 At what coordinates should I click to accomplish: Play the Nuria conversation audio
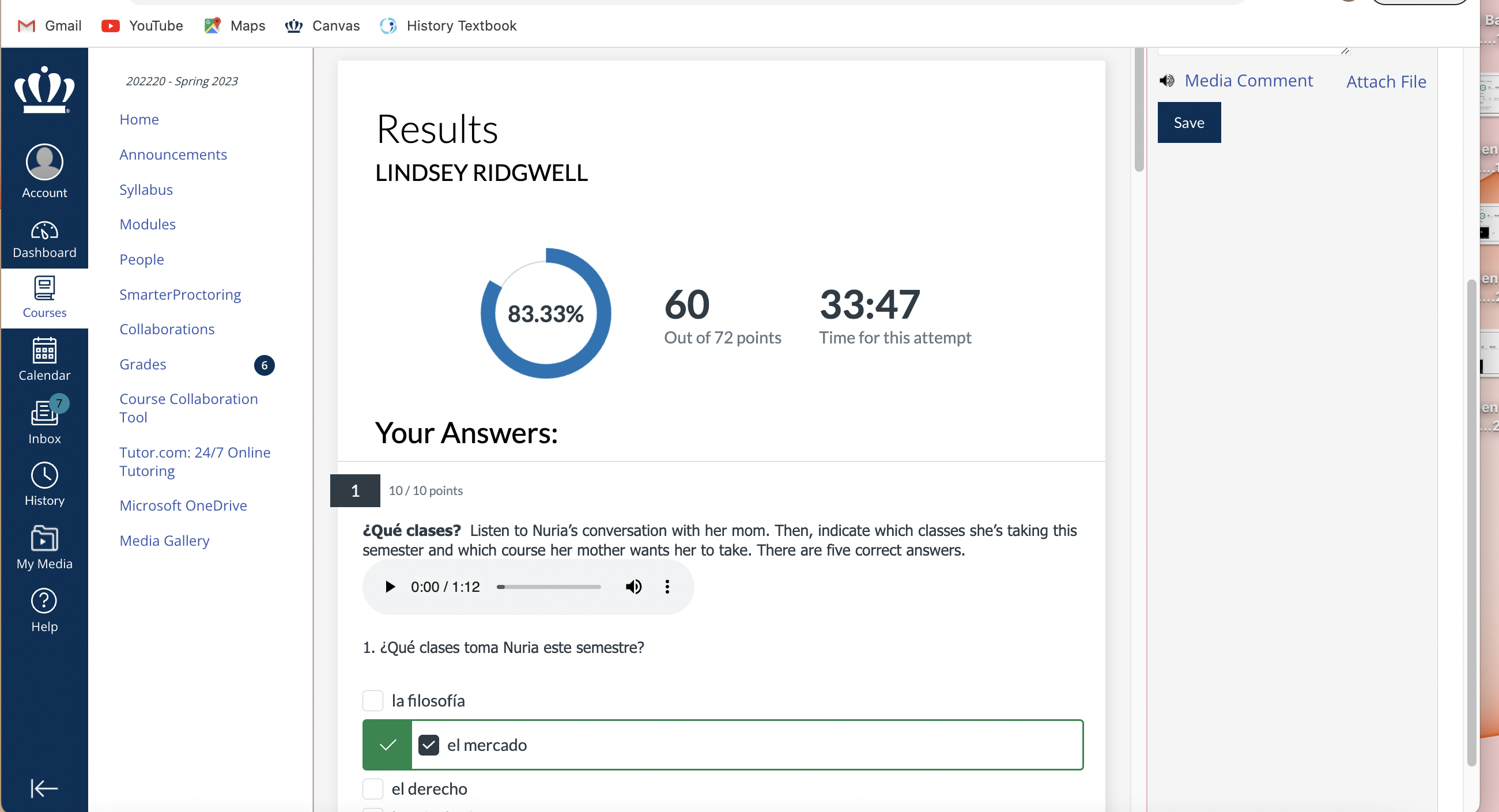(x=390, y=587)
